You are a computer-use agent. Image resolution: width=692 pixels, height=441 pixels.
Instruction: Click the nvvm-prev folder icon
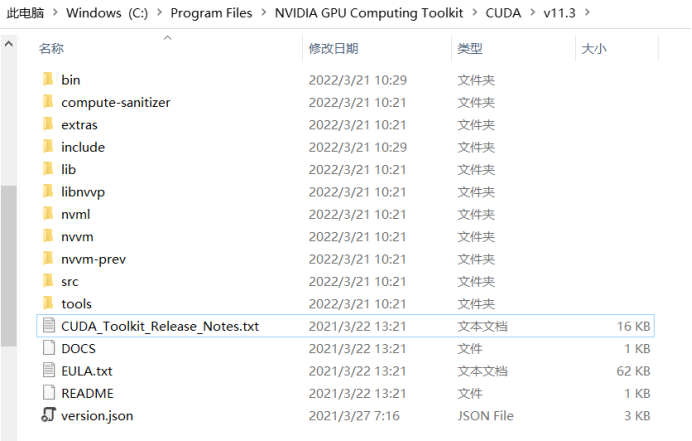(x=48, y=259)
